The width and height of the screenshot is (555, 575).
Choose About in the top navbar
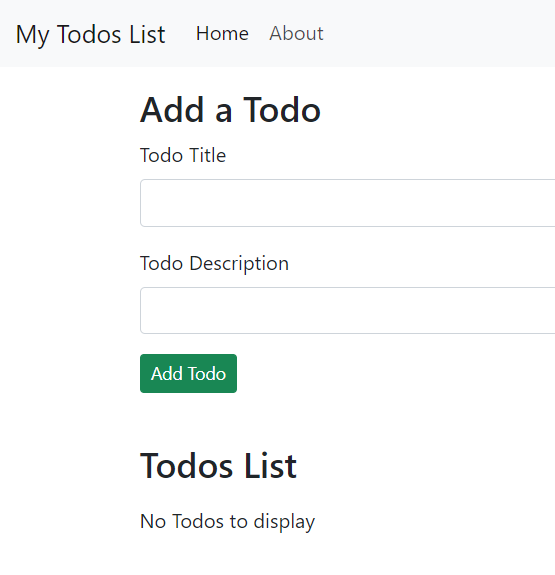[296, 33]
